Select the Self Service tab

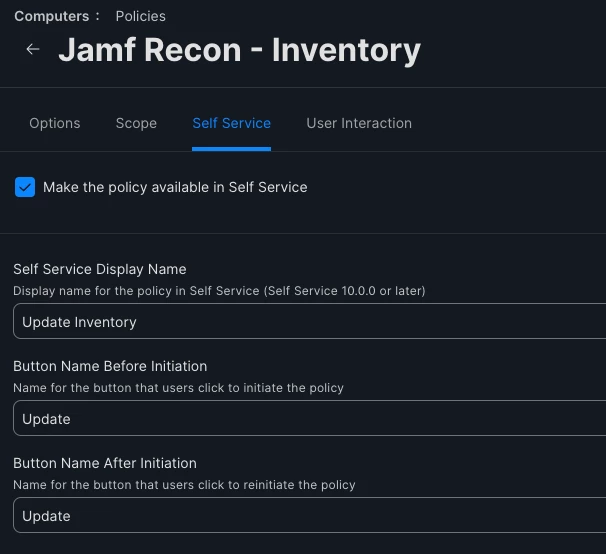[x=232, y=123]
